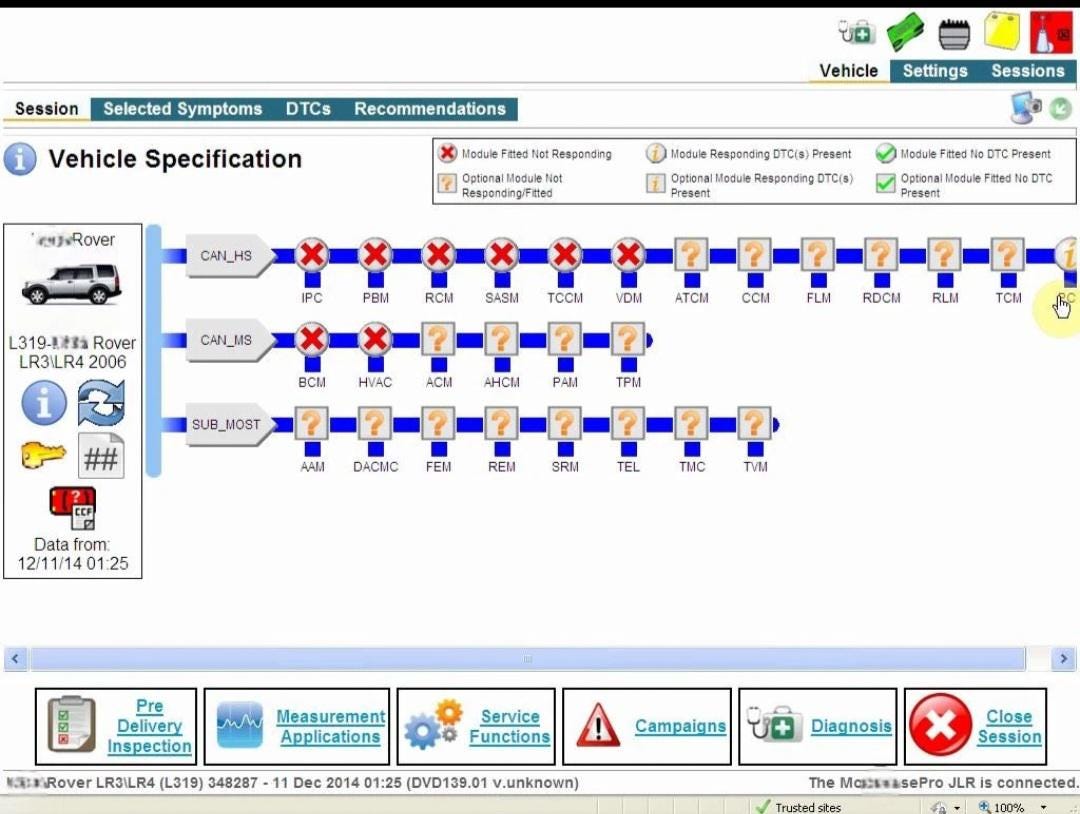Click the refresh vehicle data arrows icon
This screenshot has width=1080, height=814.
[x=101, y=404]
